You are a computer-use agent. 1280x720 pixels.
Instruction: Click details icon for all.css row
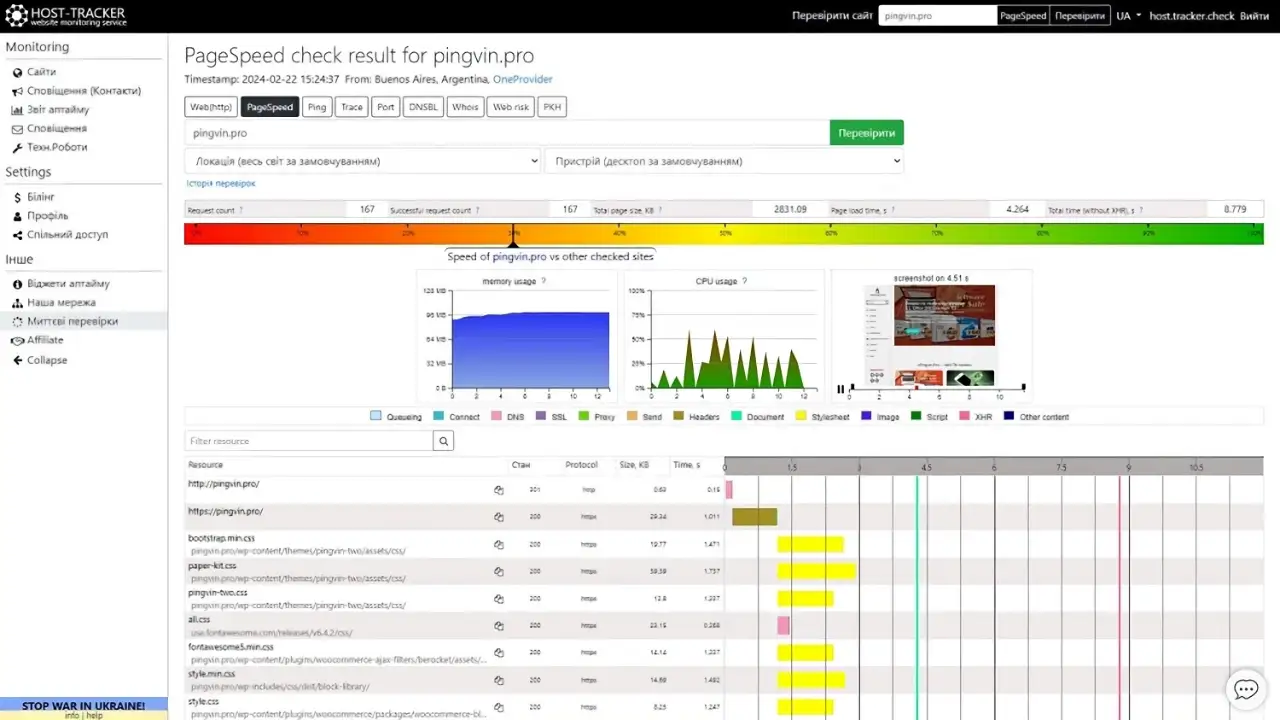(498, 626)
